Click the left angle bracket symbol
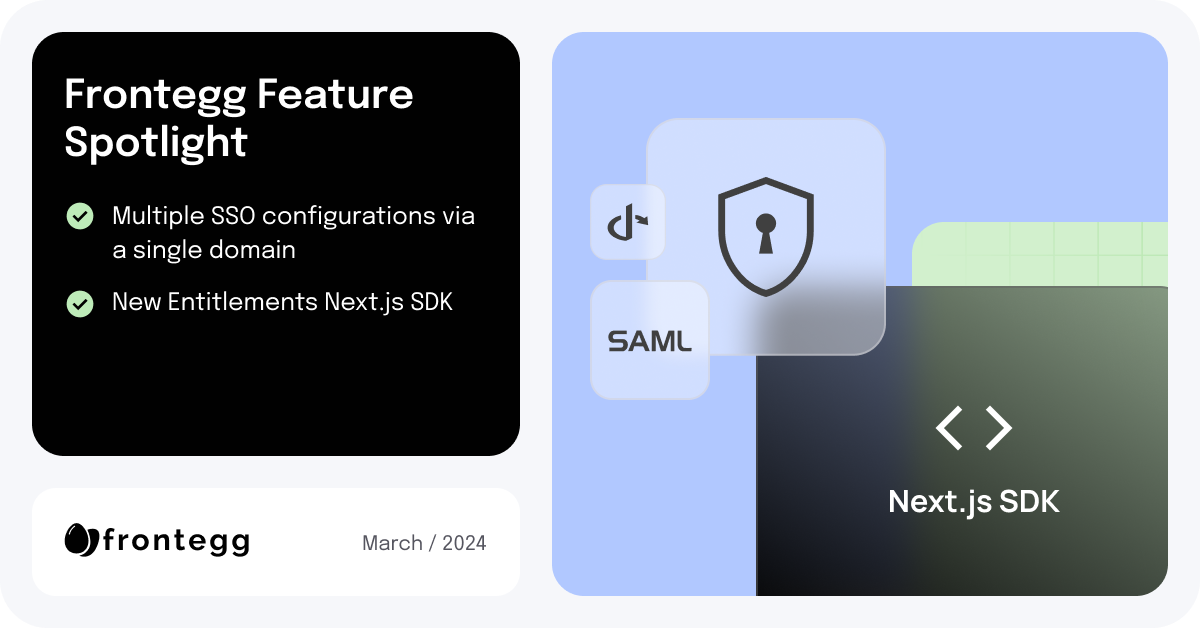 coord(949,428)
